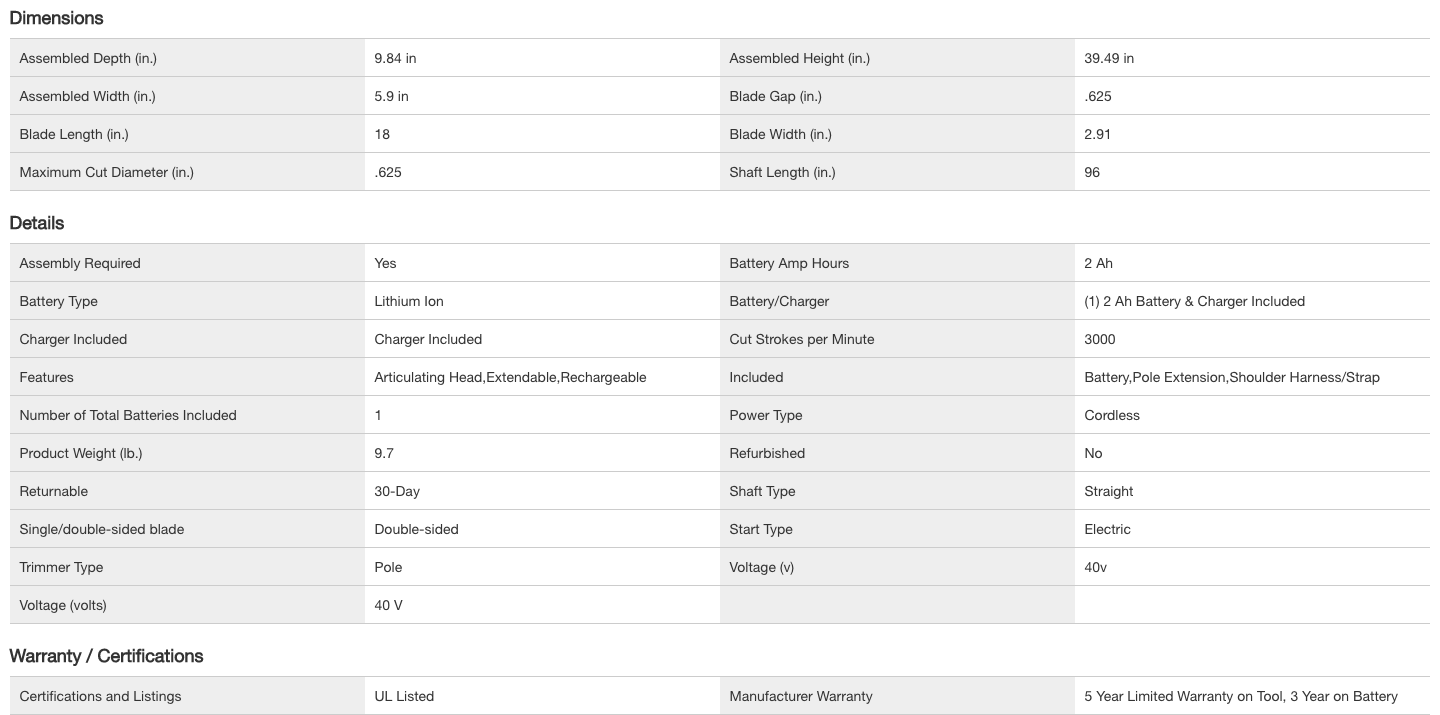Select the Blade Length (in.) label cell
This screenshot has width=1440, height=715.
[74, 135]
